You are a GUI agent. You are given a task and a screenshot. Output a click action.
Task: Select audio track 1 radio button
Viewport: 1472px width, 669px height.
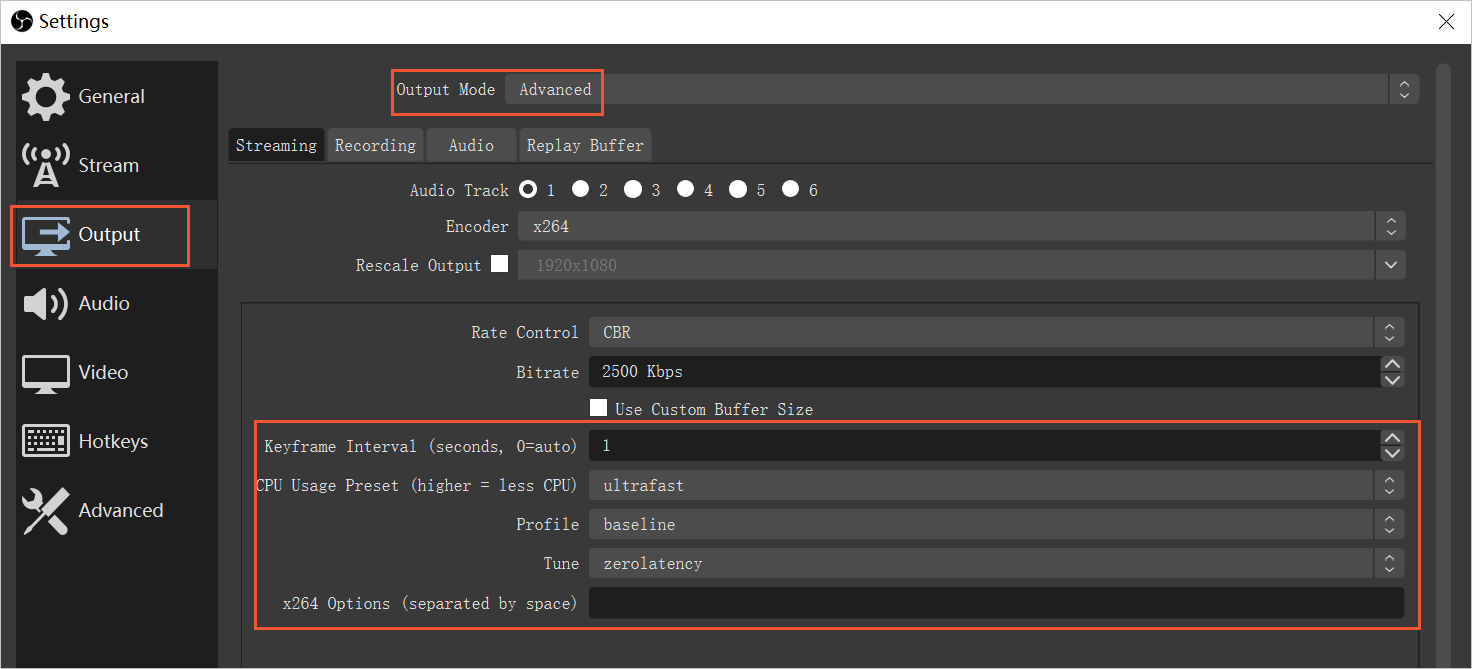coord(528,189)
